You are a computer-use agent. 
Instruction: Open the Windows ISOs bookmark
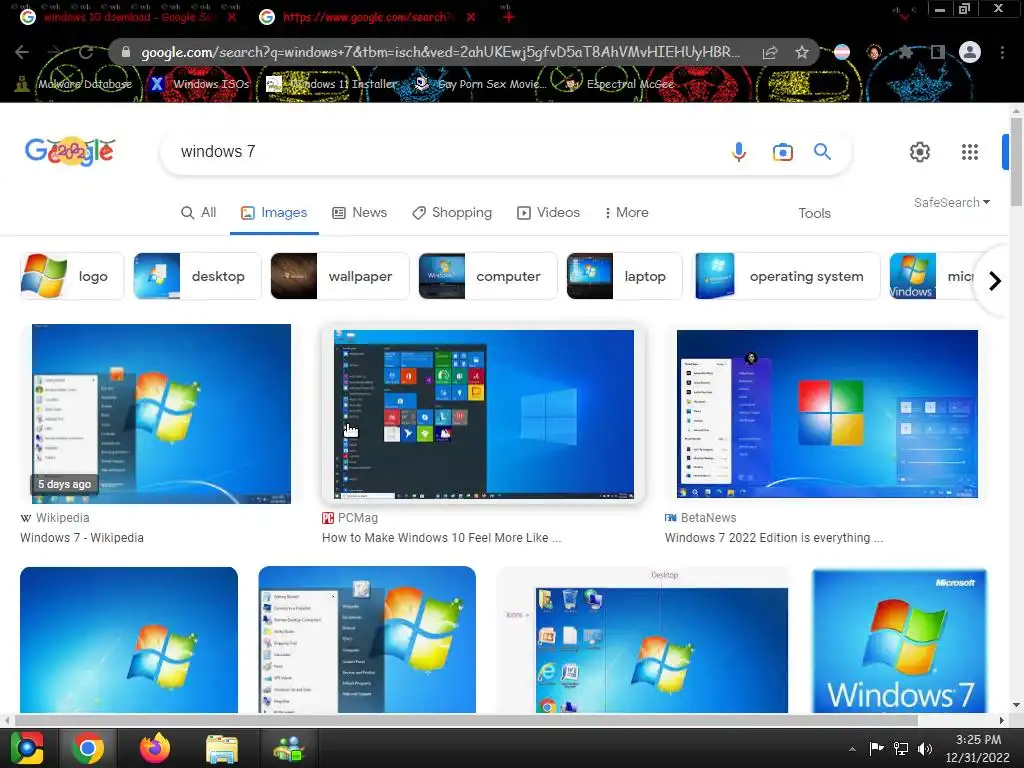[x=200, y=84]
